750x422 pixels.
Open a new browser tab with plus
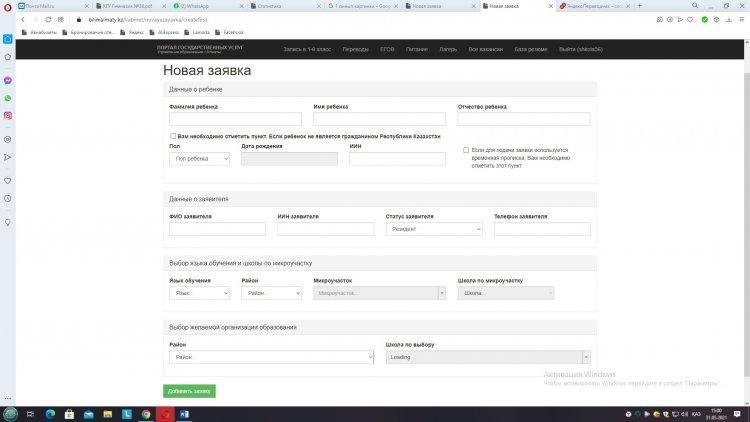[x=640, y=6]
